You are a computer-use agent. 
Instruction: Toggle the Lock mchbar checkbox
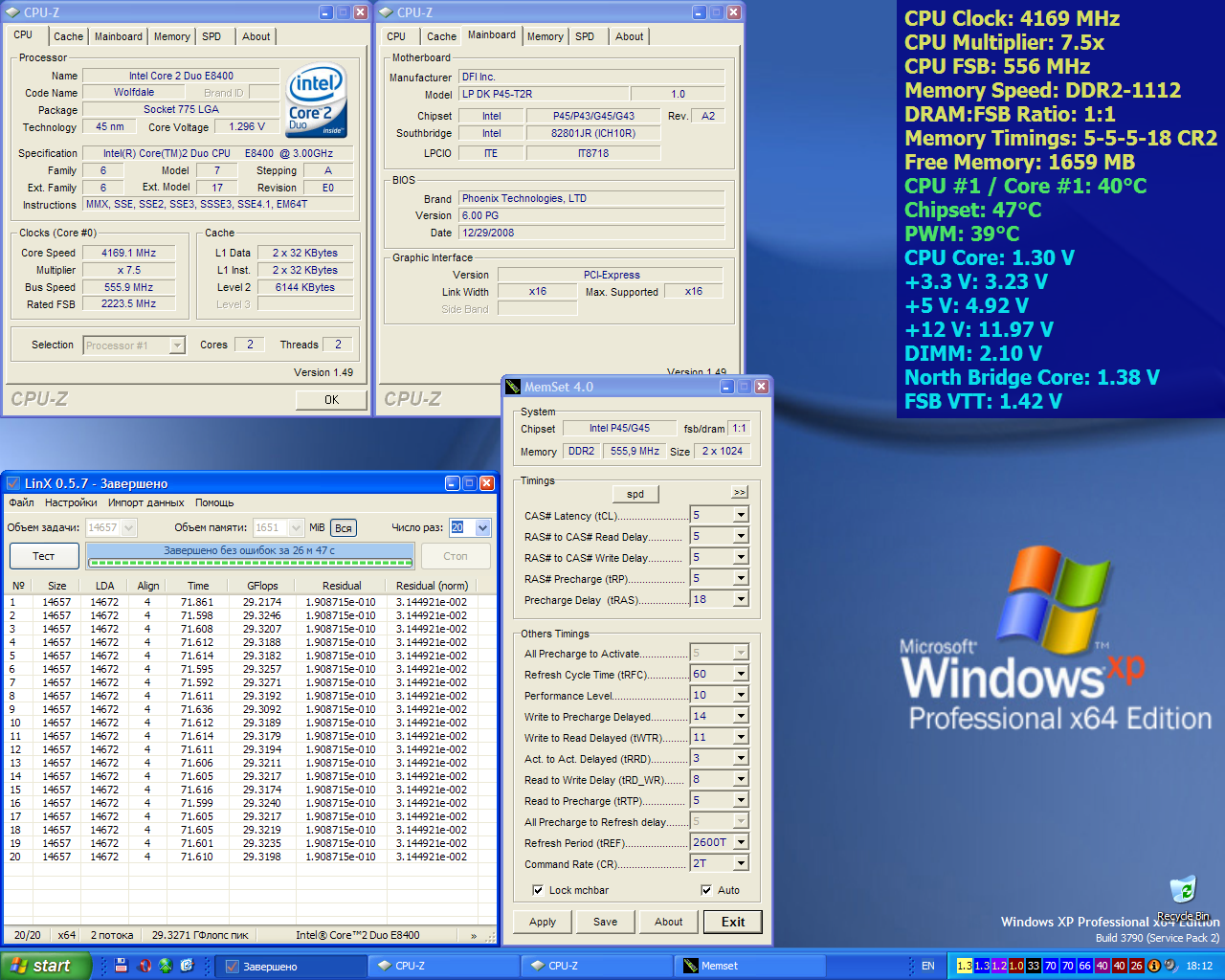pyautogui.click(x=538, y=890)
